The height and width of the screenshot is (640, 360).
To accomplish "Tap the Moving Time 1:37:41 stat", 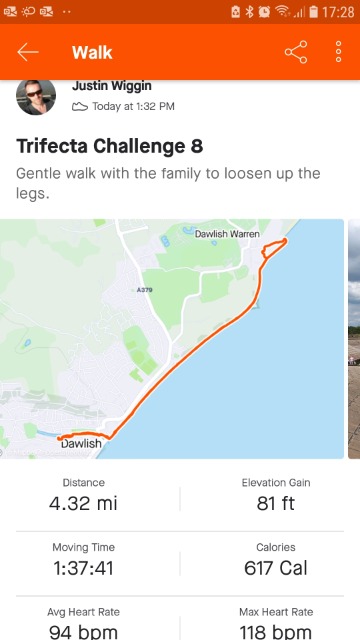I will tap(83, 560).
